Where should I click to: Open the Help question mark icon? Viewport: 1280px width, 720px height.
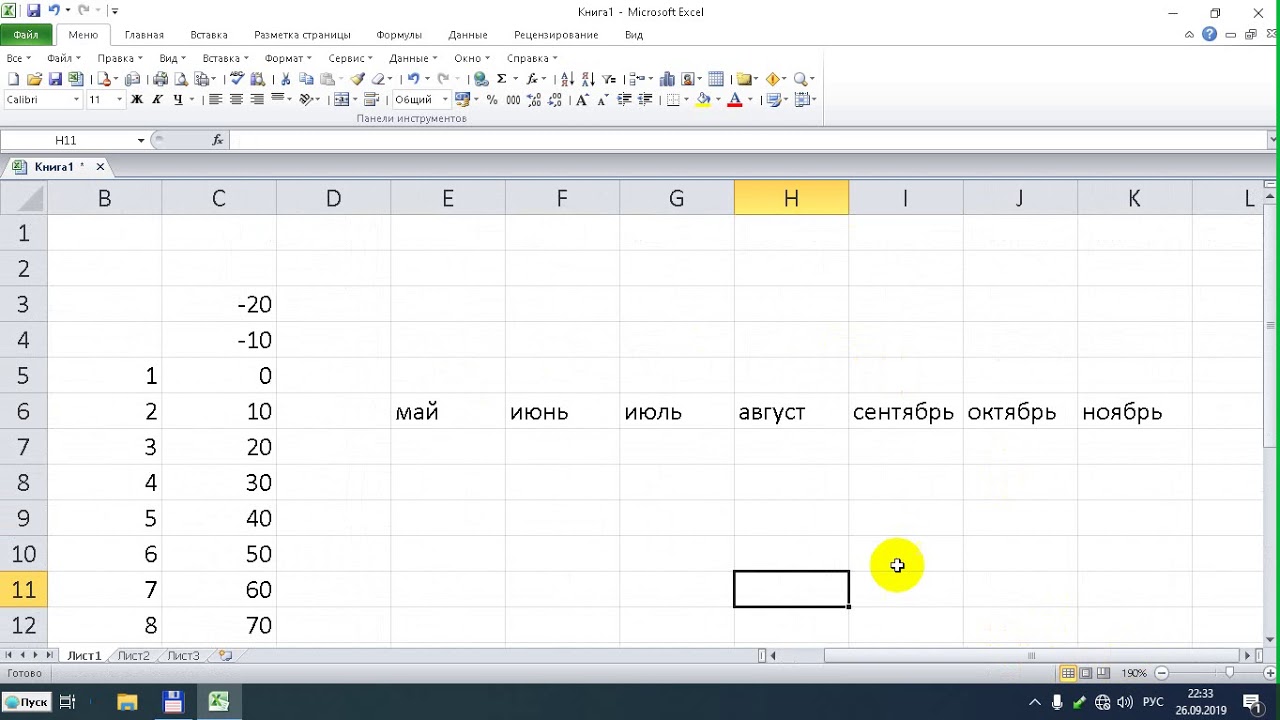click(1210, 34)
